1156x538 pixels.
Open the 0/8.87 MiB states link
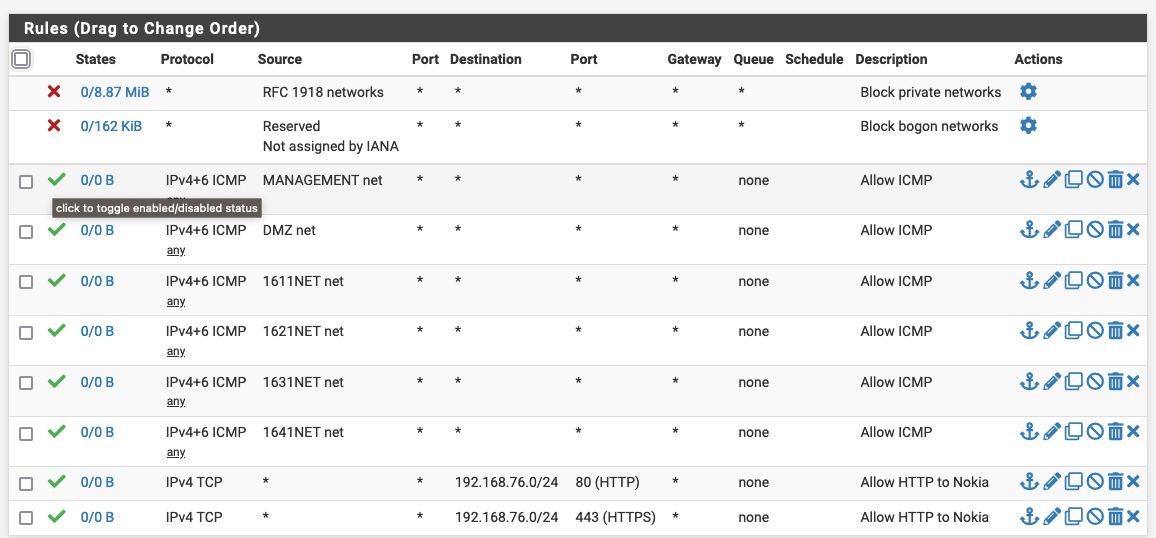pyautogui.click(x=115, y=92)
